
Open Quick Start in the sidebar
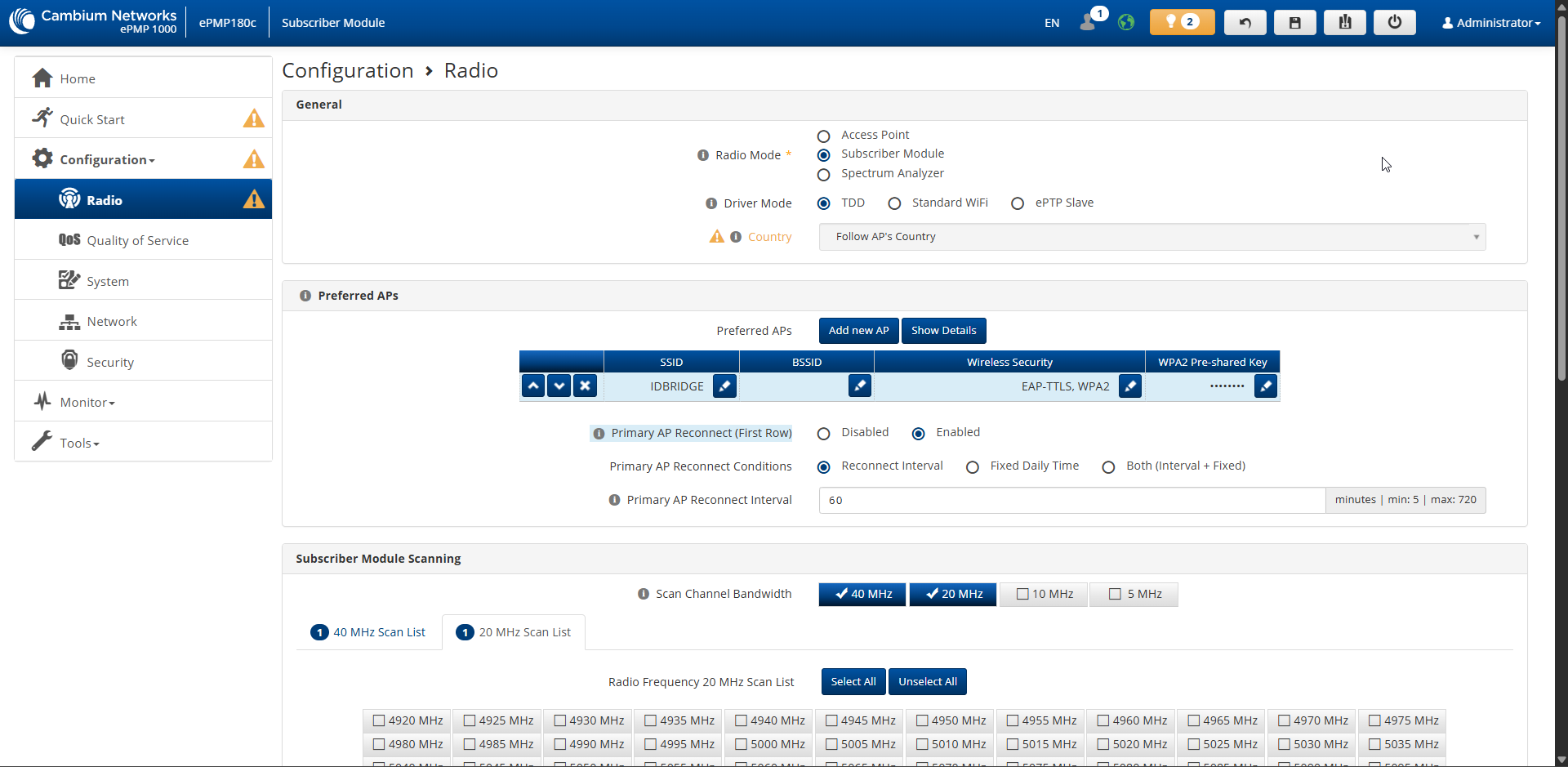pos(92,119)
